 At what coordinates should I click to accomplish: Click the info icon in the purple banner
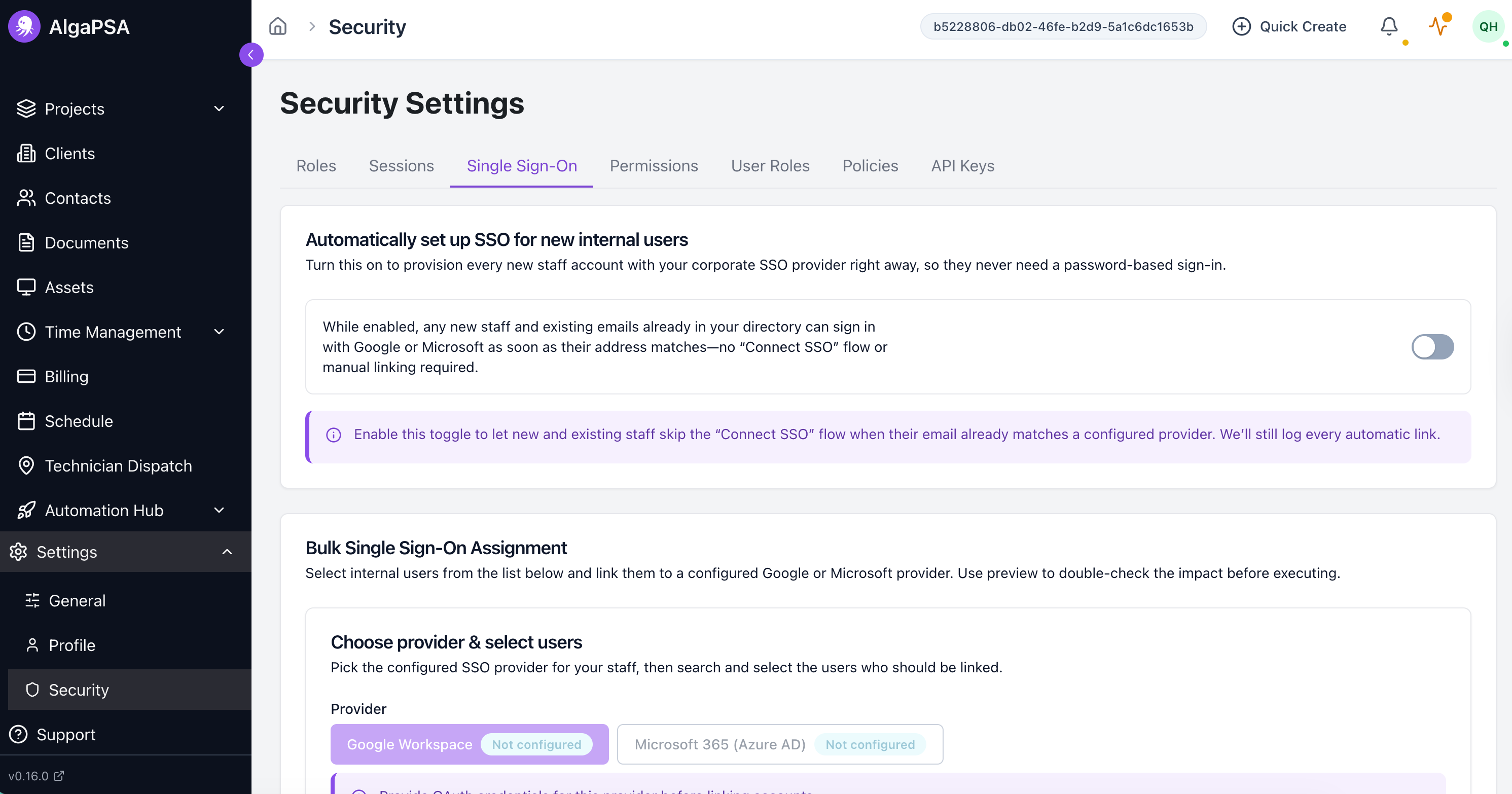334,435
